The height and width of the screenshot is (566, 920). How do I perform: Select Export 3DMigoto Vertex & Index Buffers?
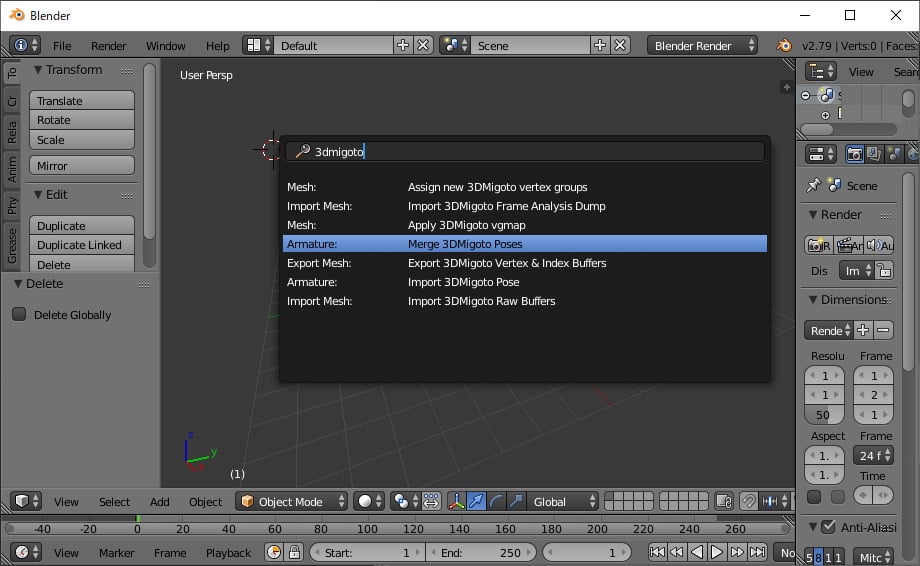[x=525, y=263]
